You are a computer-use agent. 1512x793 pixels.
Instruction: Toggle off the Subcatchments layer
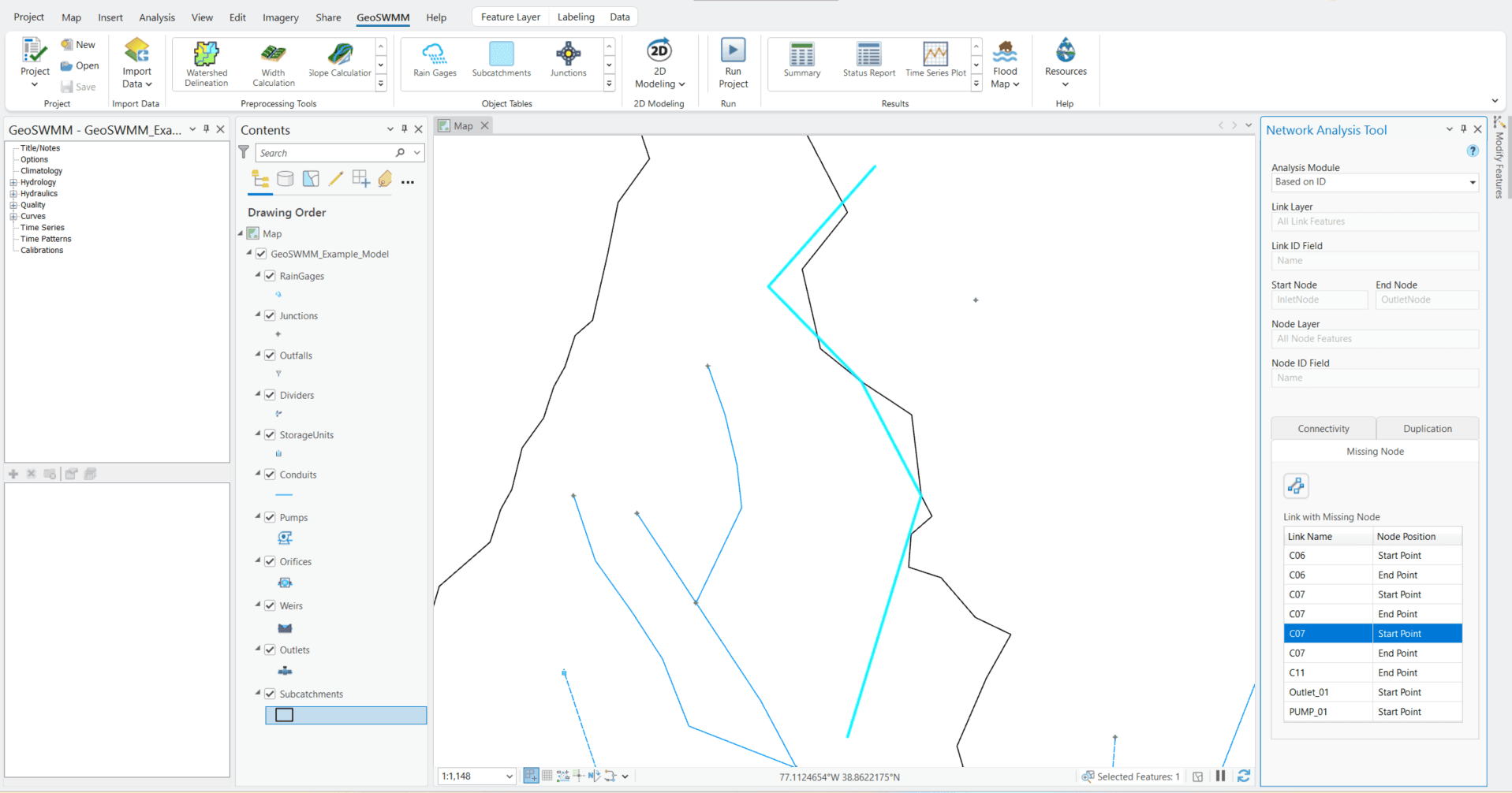[x=271, y=694]
